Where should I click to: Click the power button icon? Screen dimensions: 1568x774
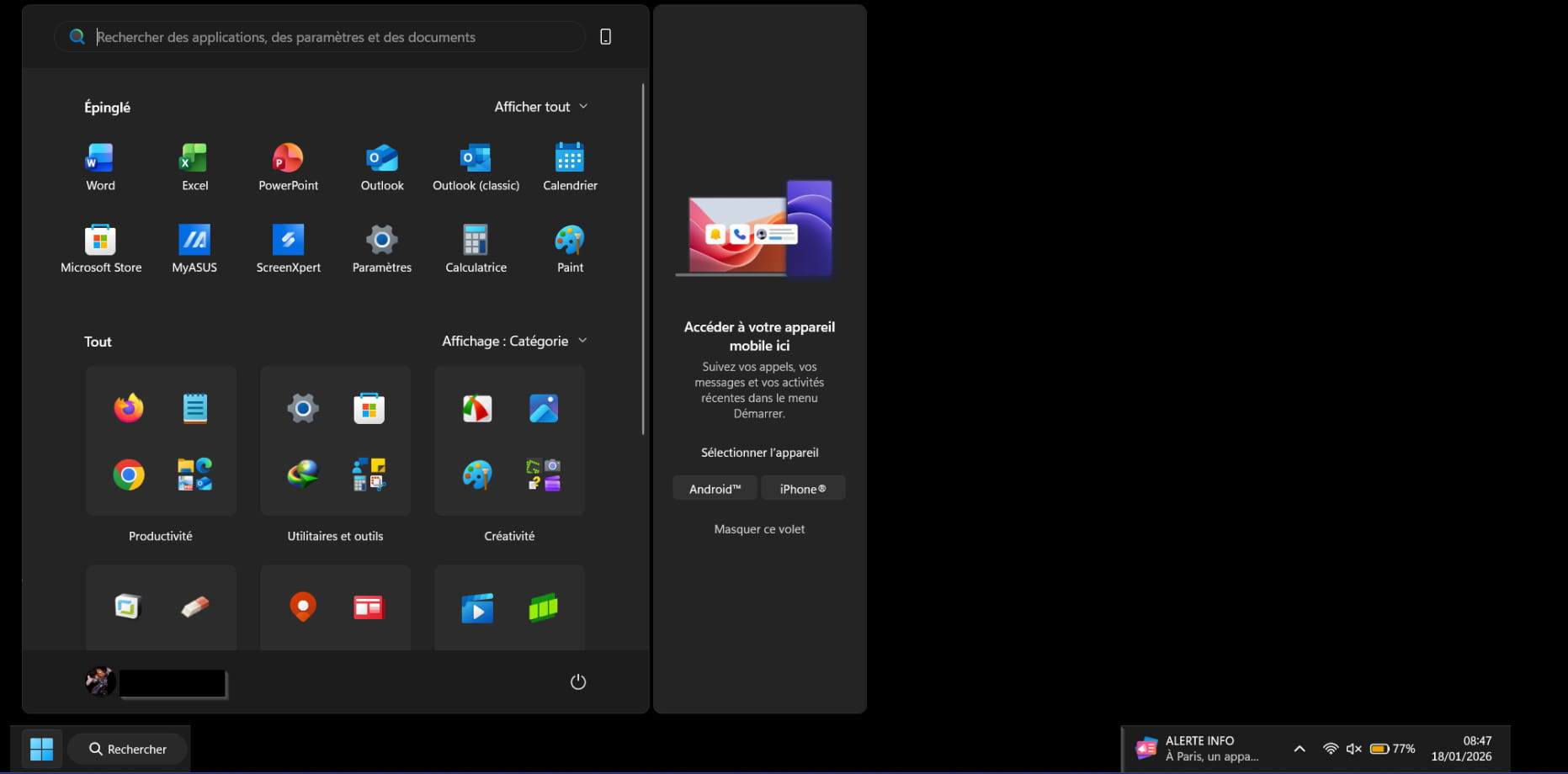(578, 681)
